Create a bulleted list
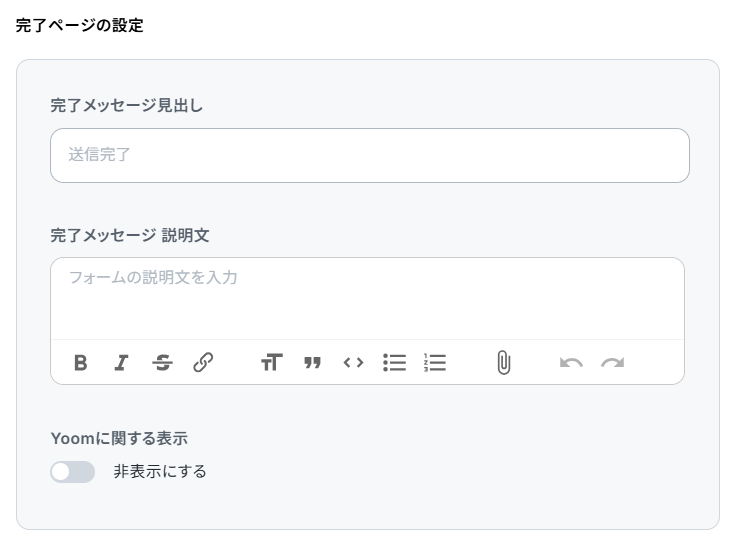Screen dimensions: 738x545 394,362
